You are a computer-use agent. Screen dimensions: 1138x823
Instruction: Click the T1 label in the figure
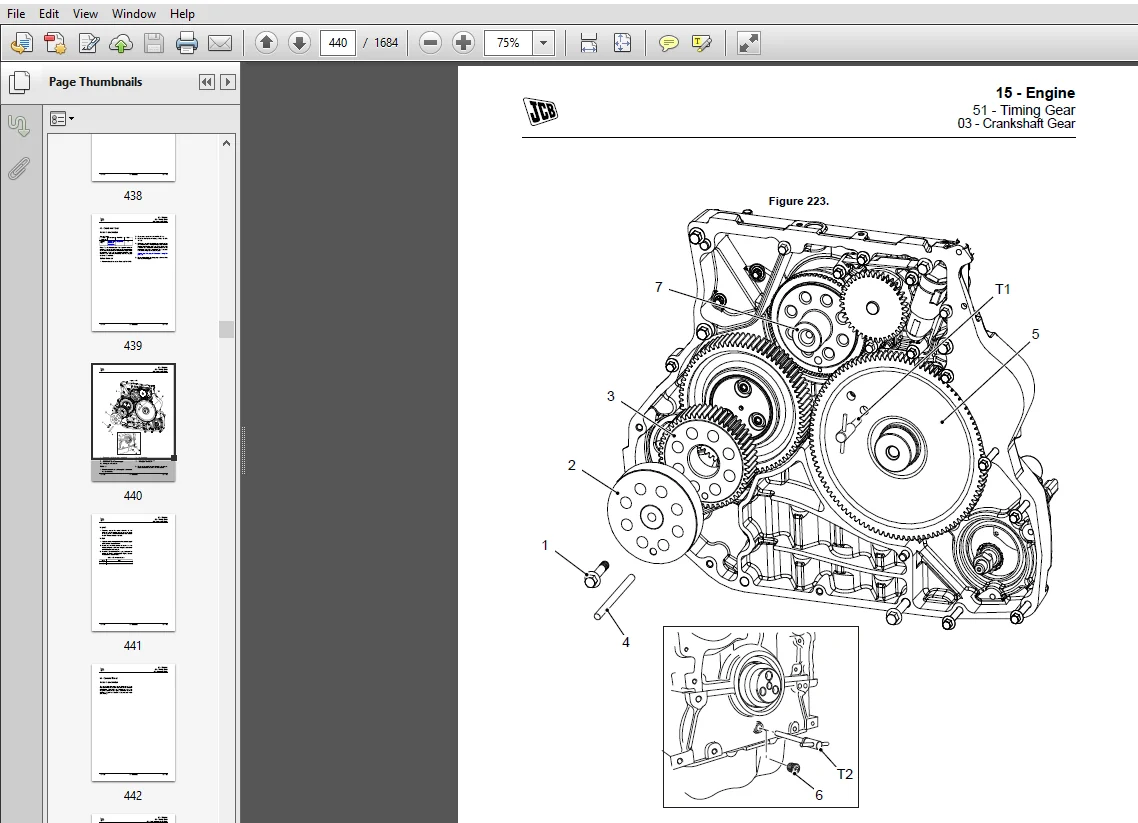1002,289
